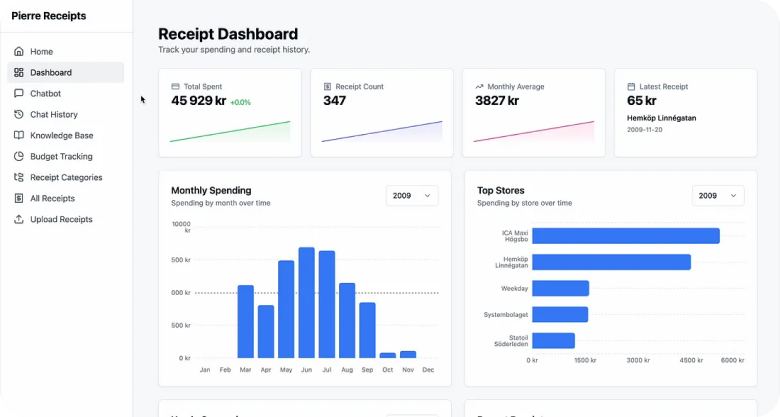Screen dimensions: 780x417
Task: Click the June bar in Monthly Spending
Action: 306,303
